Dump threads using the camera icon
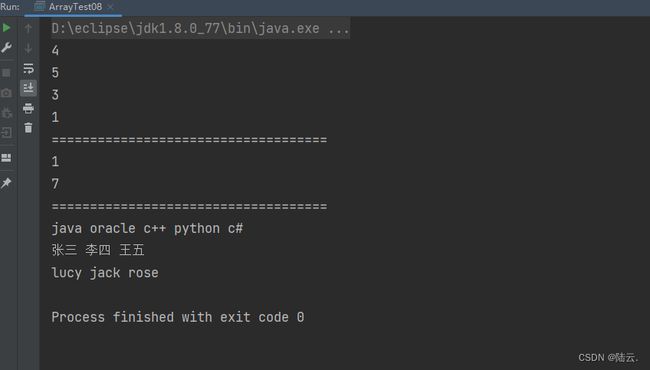650x370 pixels. [x=6, y=93]
